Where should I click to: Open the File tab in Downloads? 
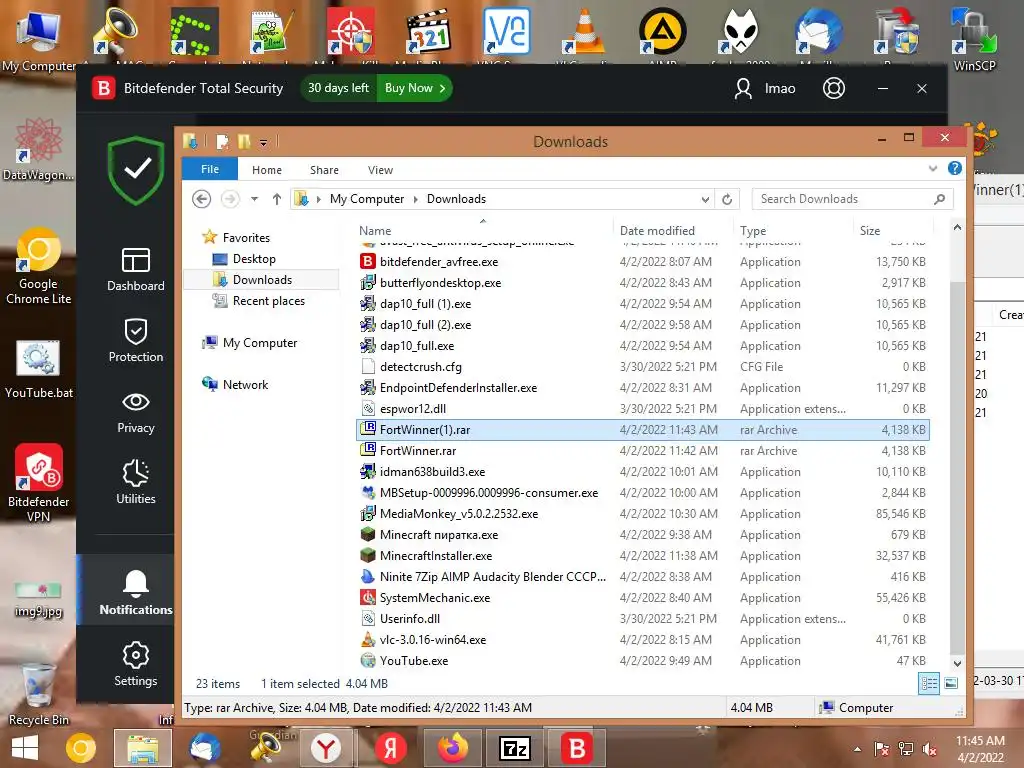pyautogui.click(x=210, y=169)
